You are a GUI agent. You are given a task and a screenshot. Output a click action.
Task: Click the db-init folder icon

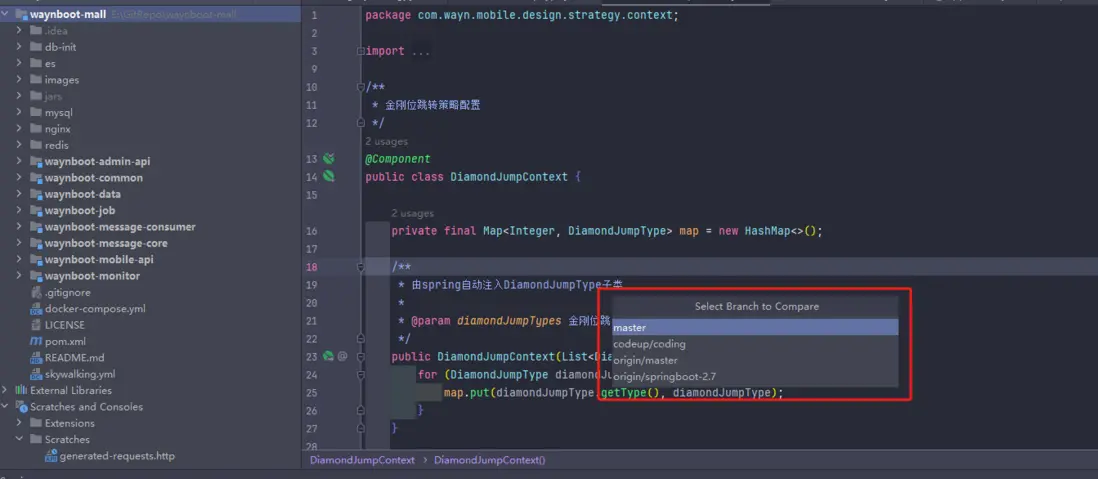(x=36, y=47)
